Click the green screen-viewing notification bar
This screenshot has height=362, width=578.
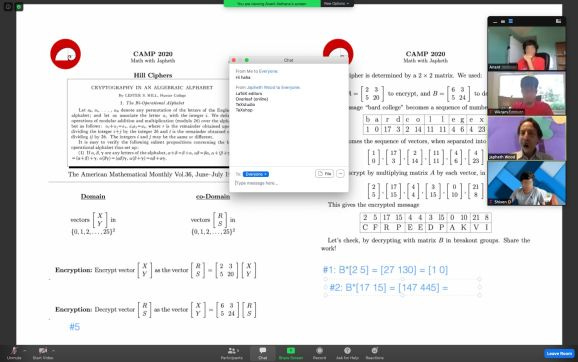pyautogui.click(x=272, y=3)
